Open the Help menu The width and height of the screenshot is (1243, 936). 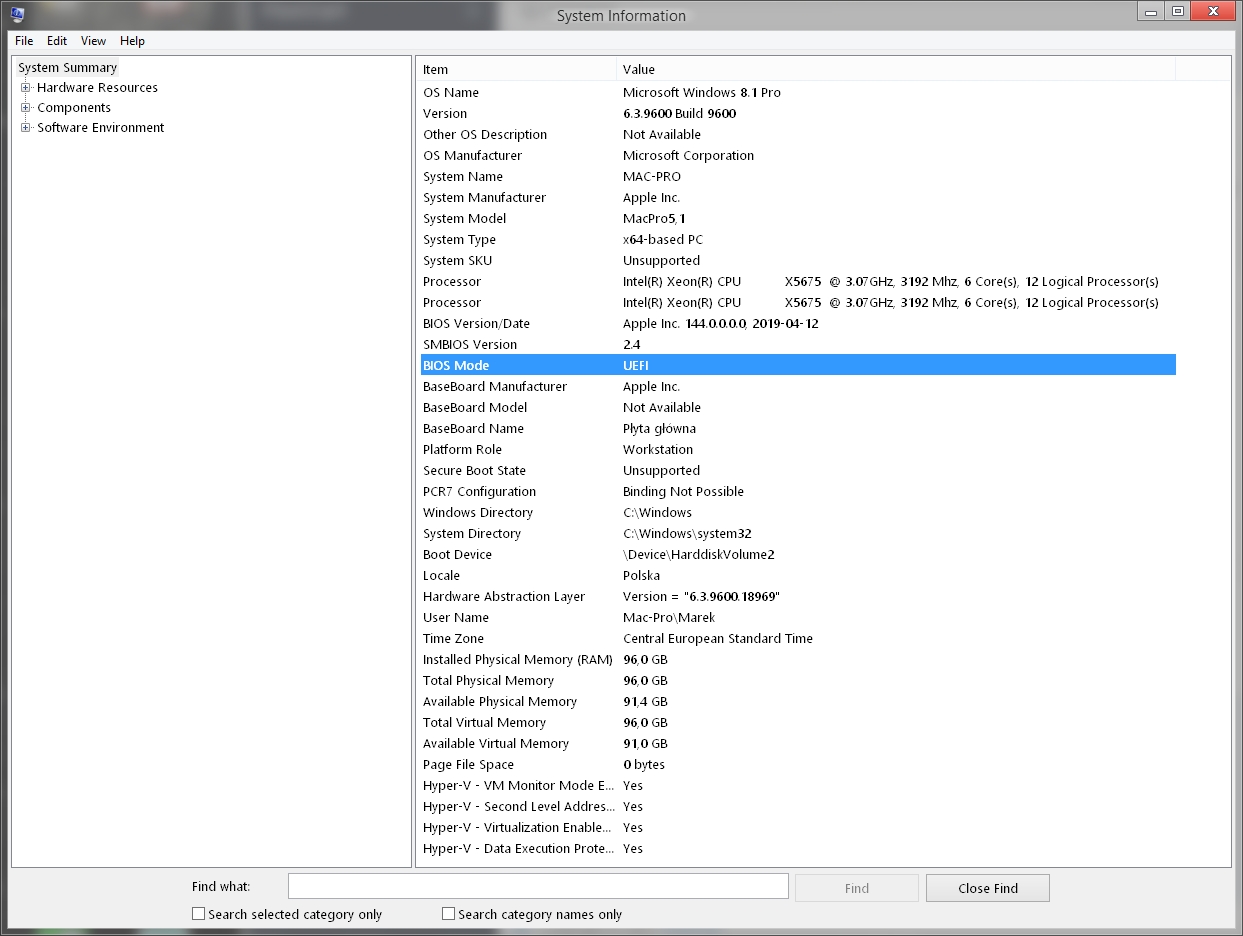point(132,41)
